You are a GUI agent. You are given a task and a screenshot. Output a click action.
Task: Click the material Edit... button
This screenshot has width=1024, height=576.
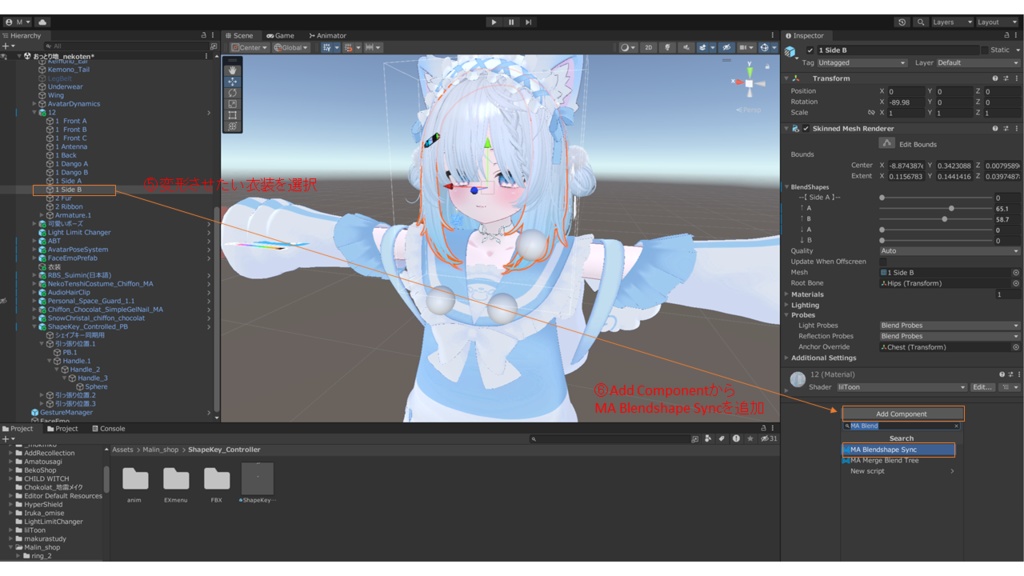pos(982,387)
